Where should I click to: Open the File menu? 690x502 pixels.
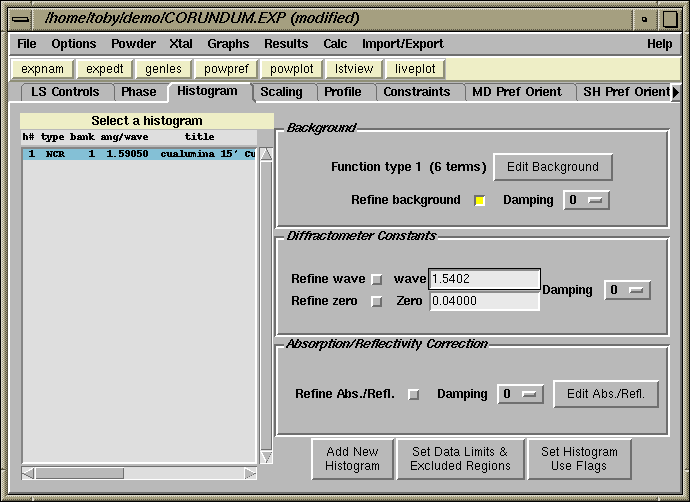[x=27, y=44]
